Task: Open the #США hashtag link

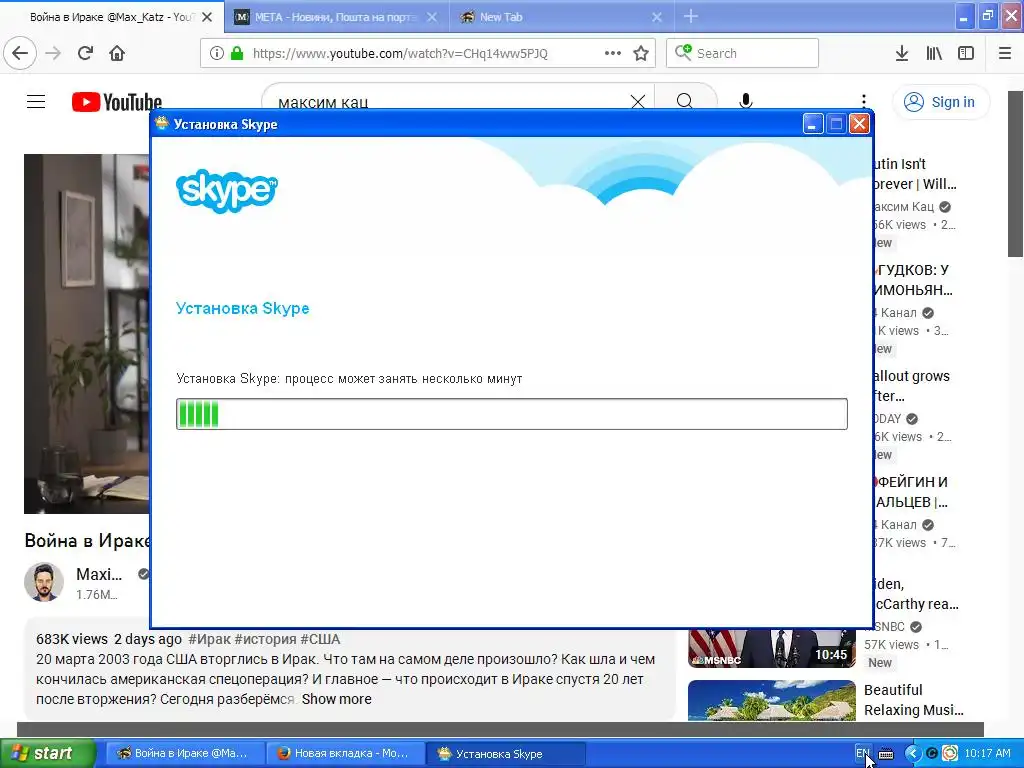Action: [320, 639]
